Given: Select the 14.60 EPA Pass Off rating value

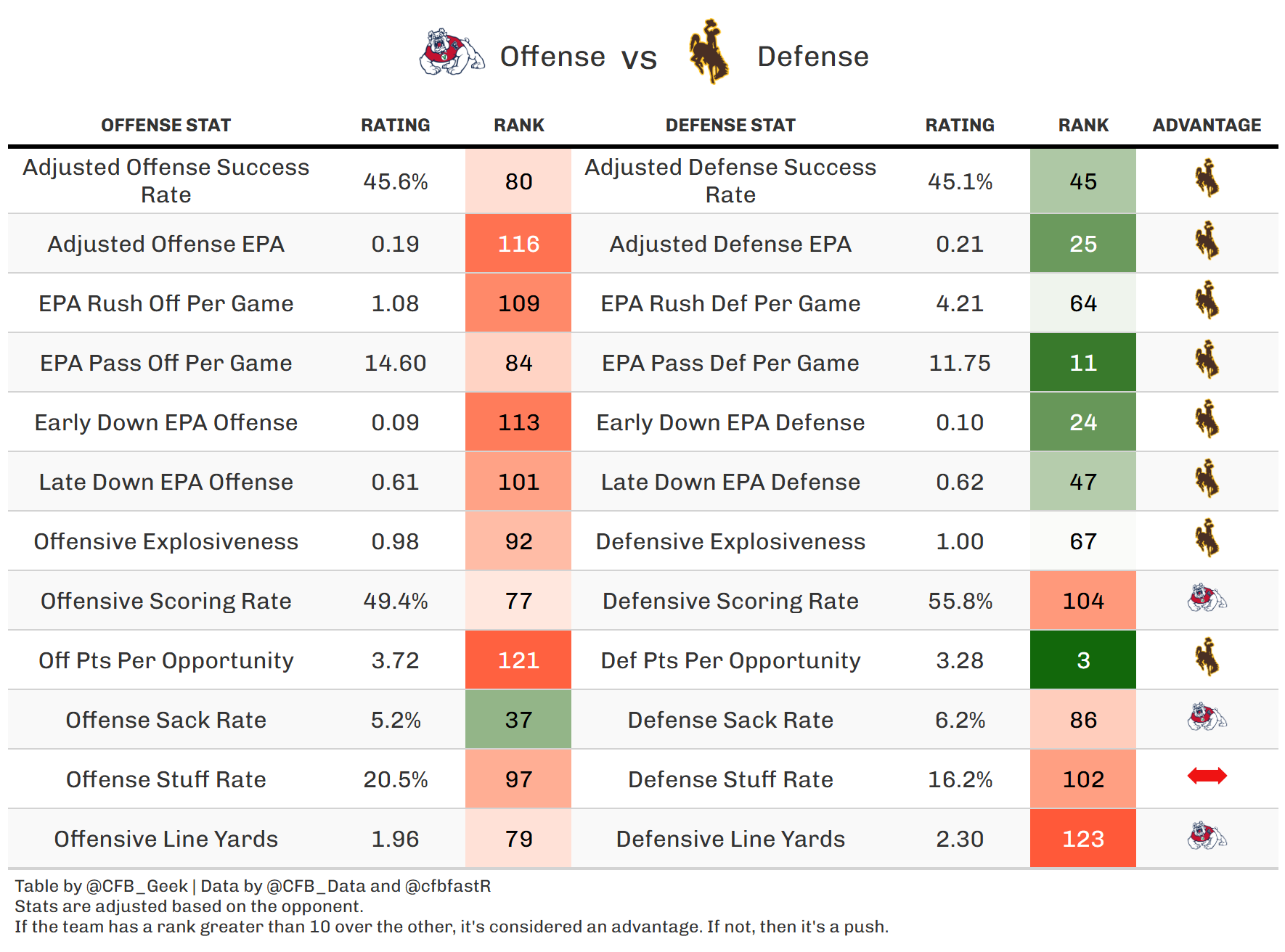Looking at the screenshot, I should pos(395,363).
